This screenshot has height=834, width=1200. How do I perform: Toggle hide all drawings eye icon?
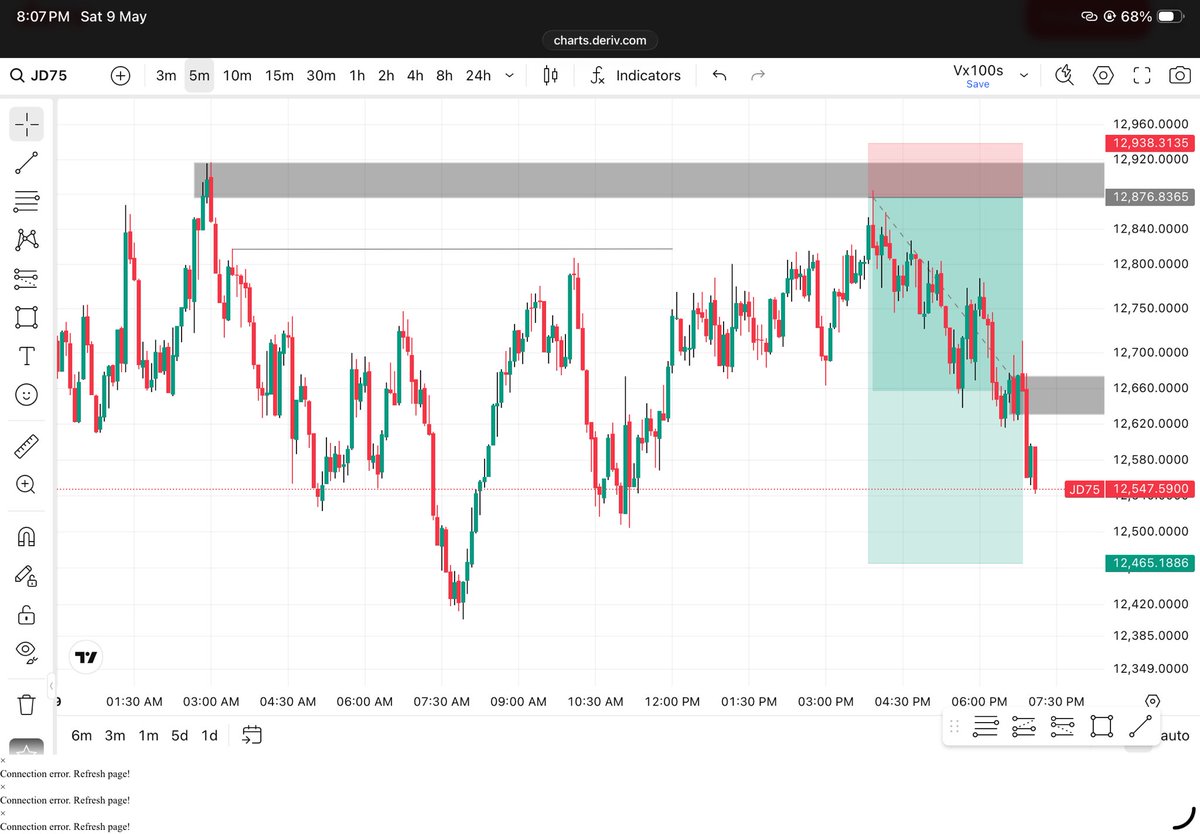click(x=27, y=652)
